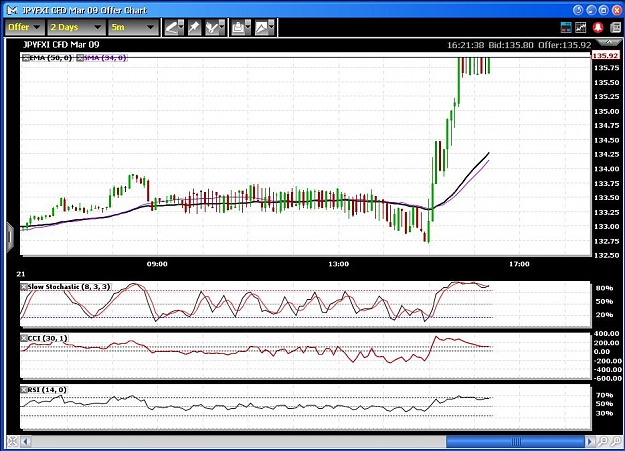Expand the drawing tool options arrow
The image size is (625, 451).
click(181, 25)
